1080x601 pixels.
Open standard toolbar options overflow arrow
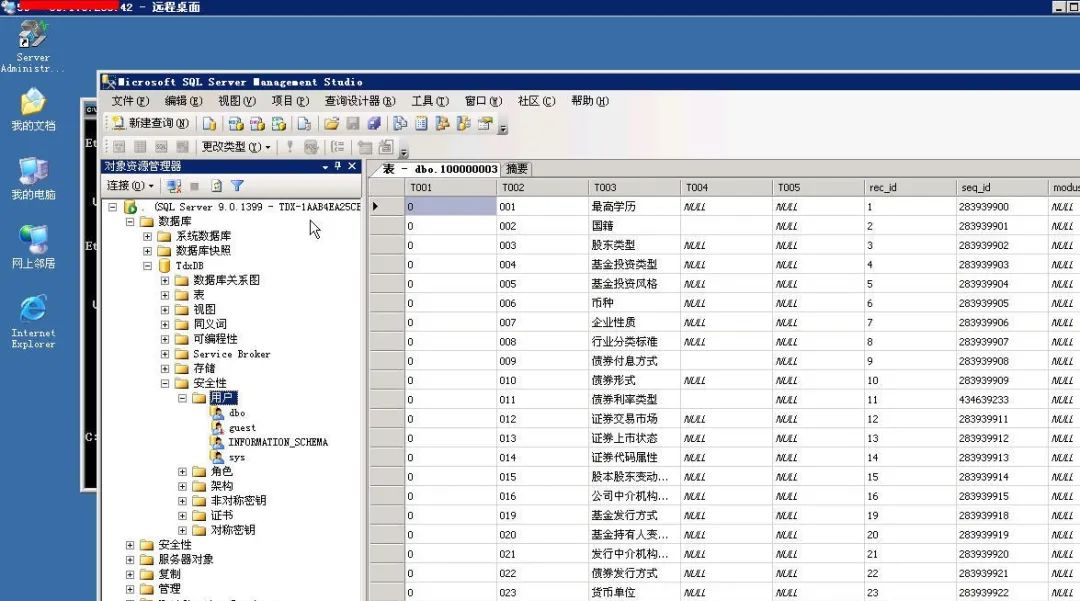[503, 128]
